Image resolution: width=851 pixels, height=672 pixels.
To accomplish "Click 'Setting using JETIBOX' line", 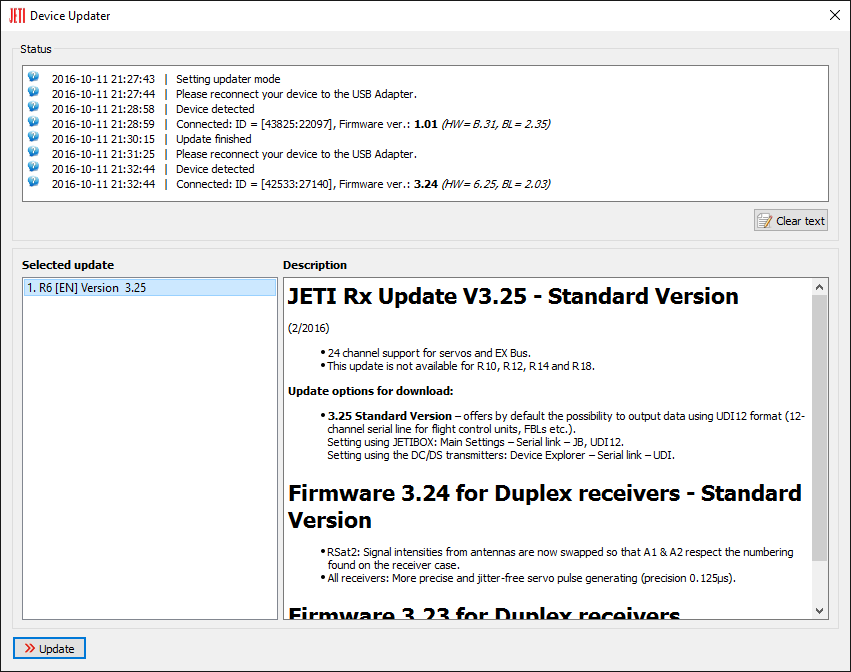I will [x=475, y=442].
